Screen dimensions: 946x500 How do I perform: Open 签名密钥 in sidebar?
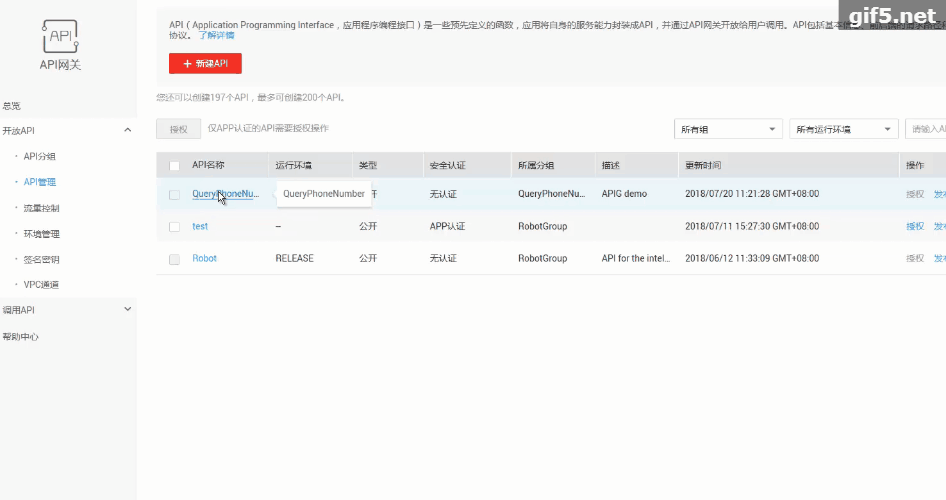coord(41,259)
